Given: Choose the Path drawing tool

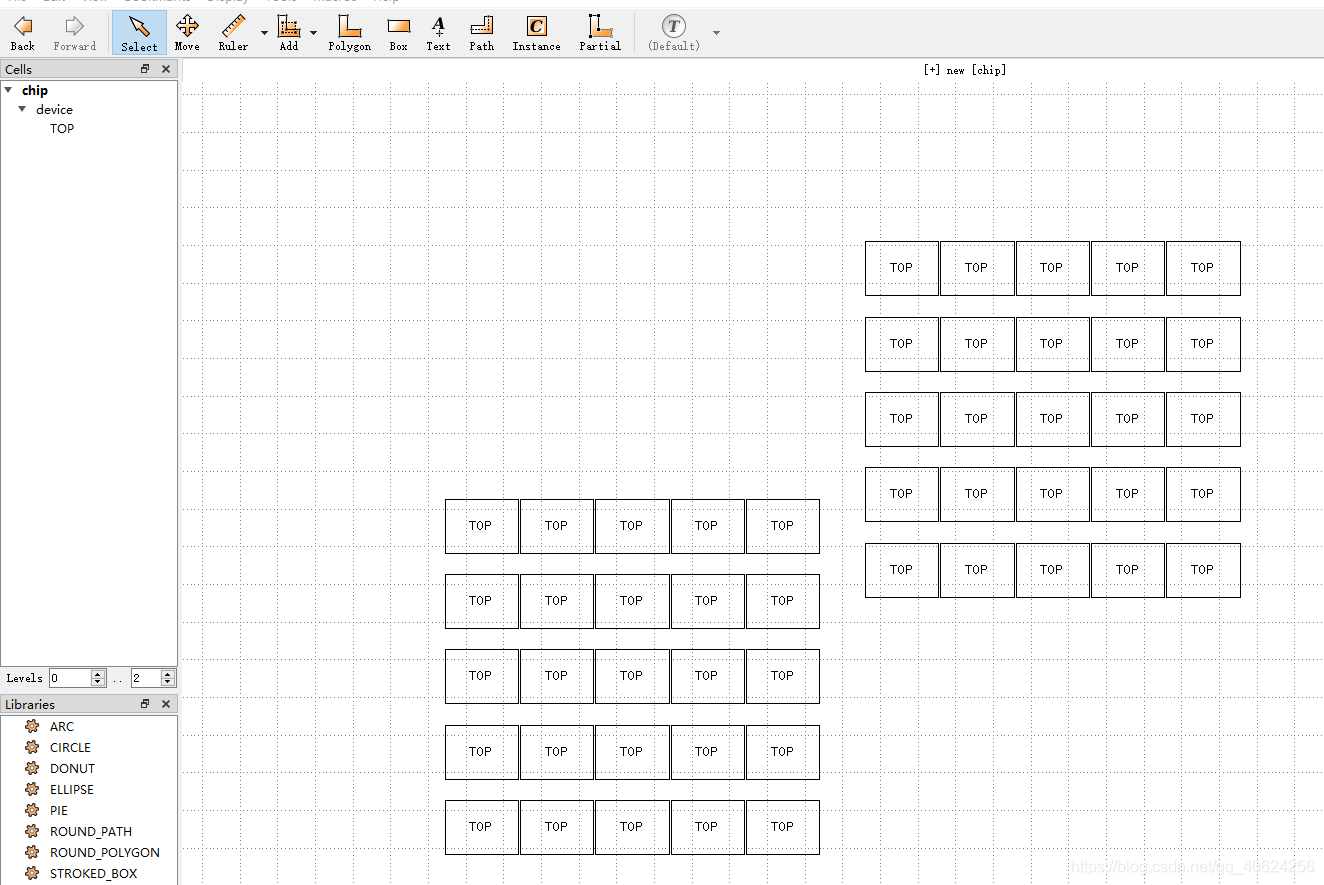Looking at the screenshot, I should (x=482, y=33).
